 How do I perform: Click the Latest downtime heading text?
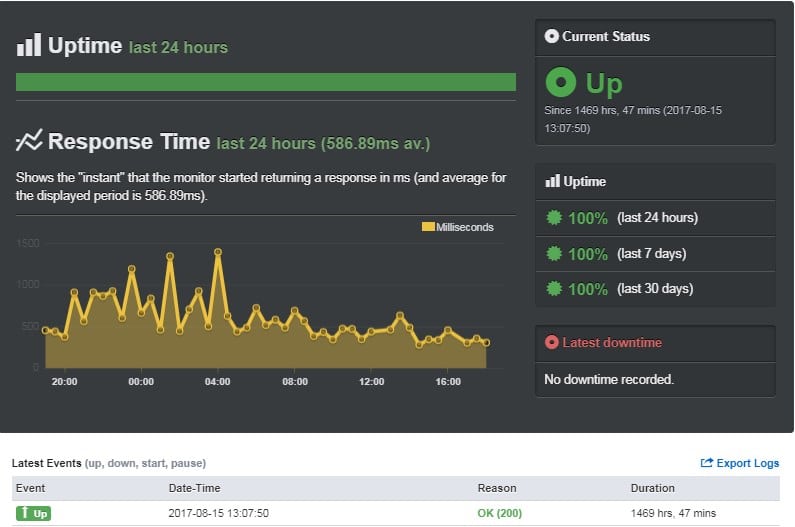(612, 342)
